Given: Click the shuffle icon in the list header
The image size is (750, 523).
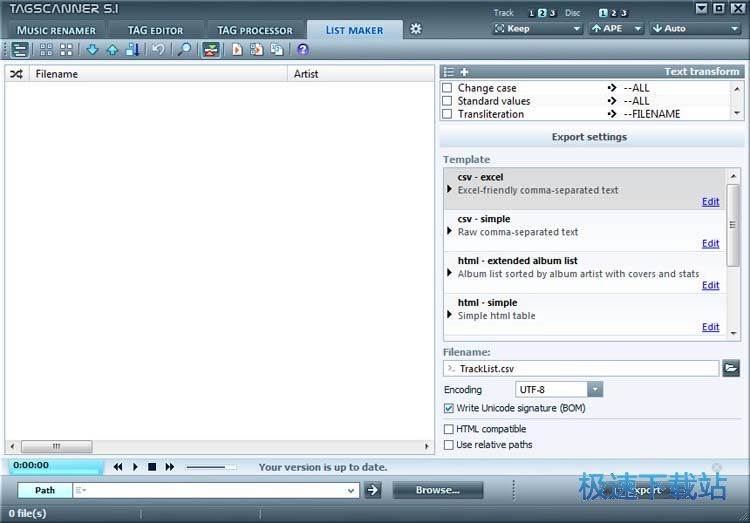Looking at the screenshot, I should 16,74.
